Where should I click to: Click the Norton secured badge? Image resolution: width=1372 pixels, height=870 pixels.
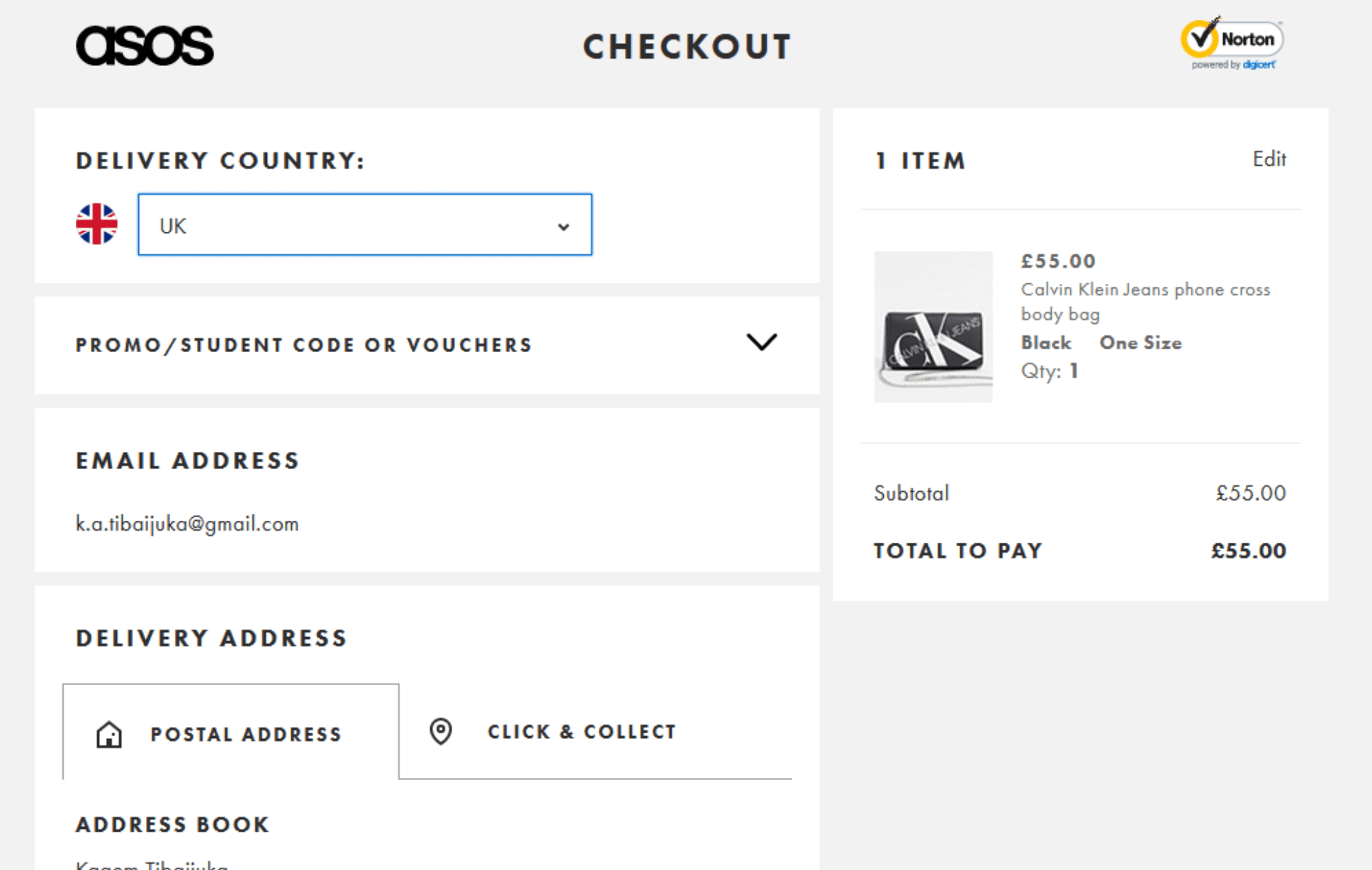[x=1232, y=44]
